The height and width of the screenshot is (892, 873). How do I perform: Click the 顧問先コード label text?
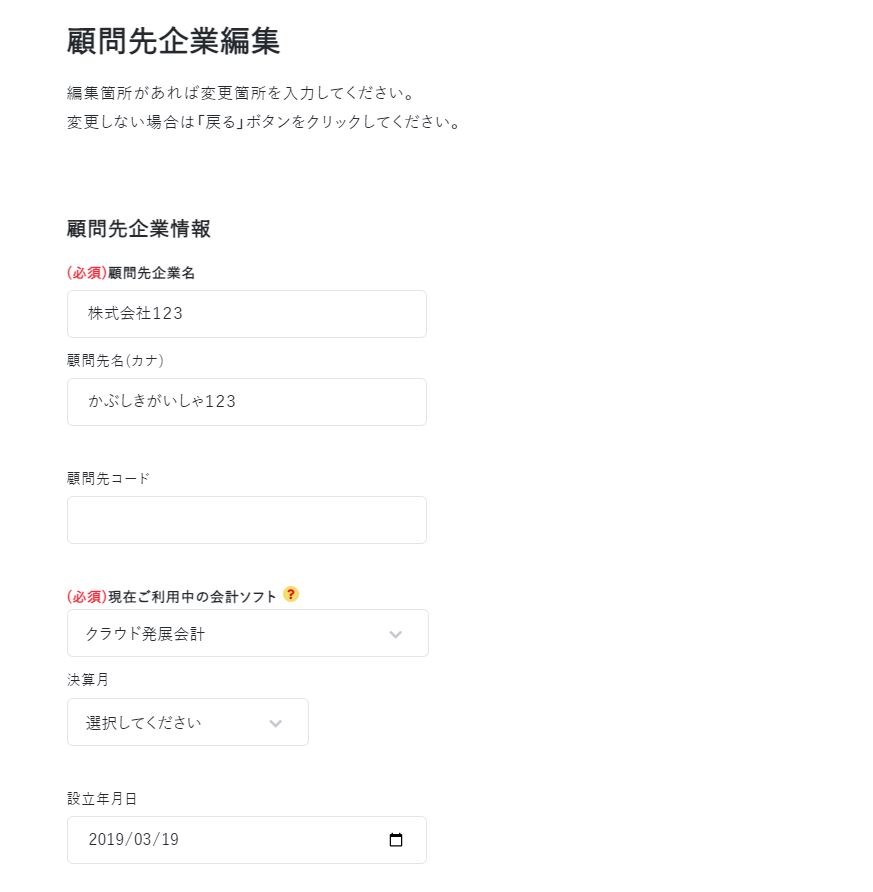pos(108,478)
